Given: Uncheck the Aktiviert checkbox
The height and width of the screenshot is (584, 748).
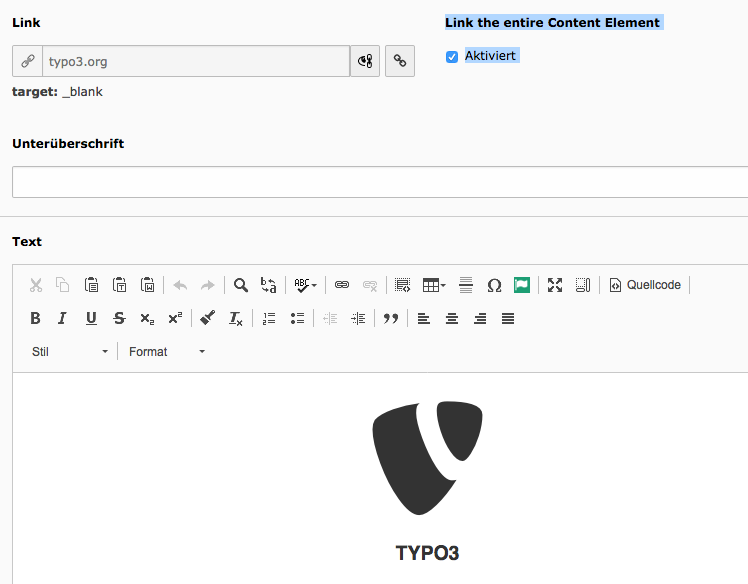Looking at the screenshot, I should [452, 57].
